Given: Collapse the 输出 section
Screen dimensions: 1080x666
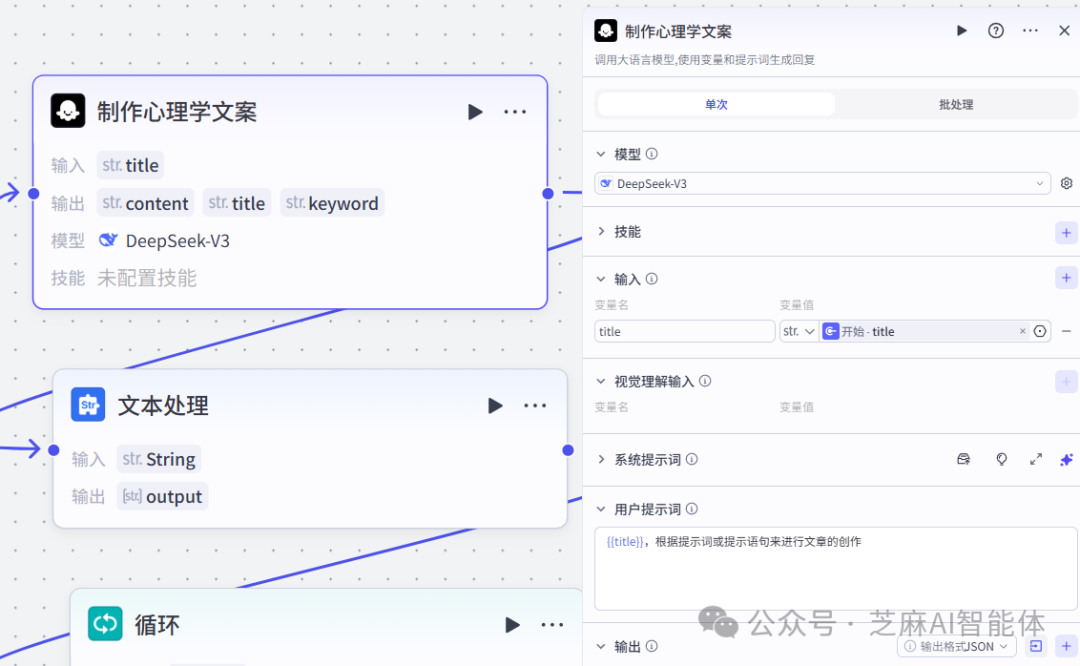Looking at the screenshot, I should point(601,646).
